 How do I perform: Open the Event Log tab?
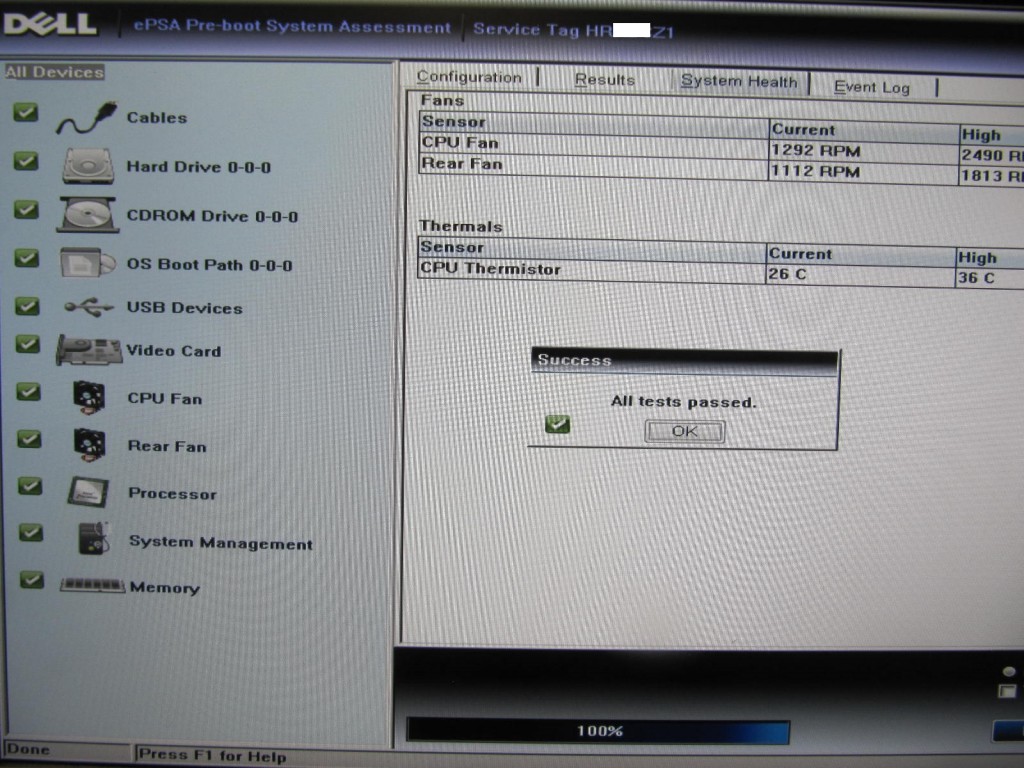click(872, 87)
